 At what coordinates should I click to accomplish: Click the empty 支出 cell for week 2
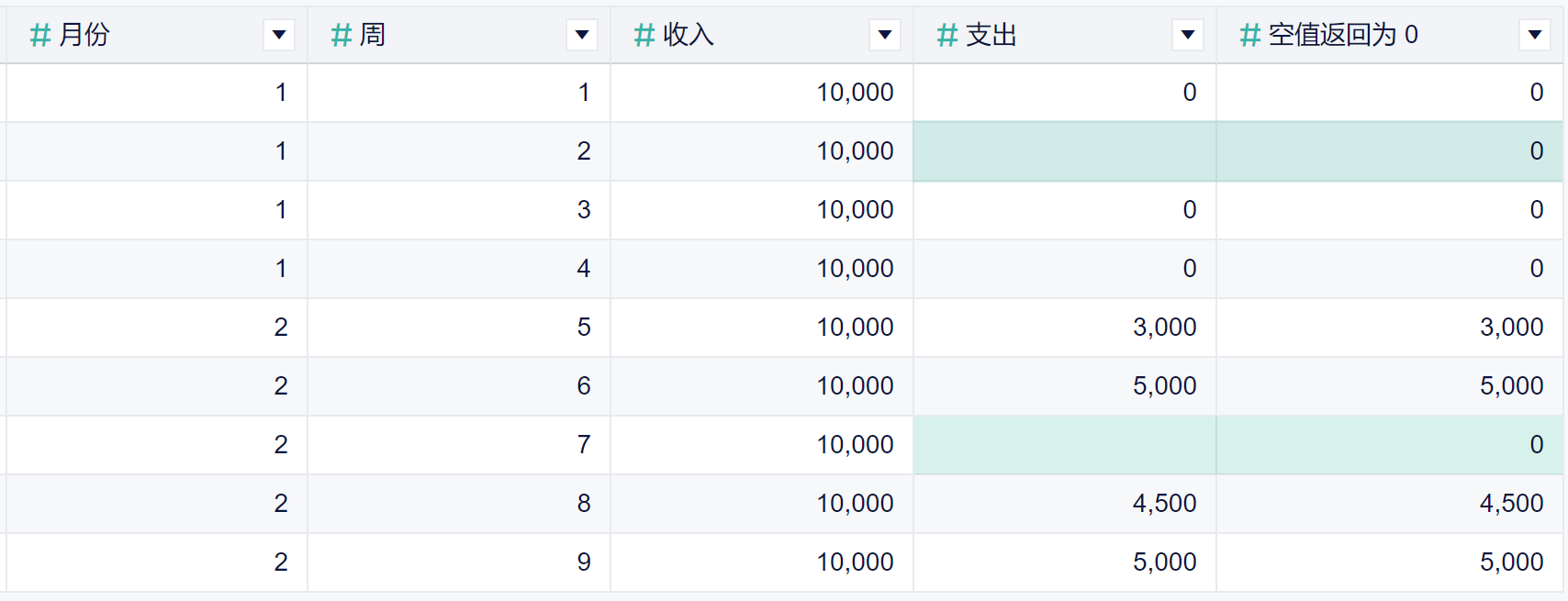pos(1064,151)
